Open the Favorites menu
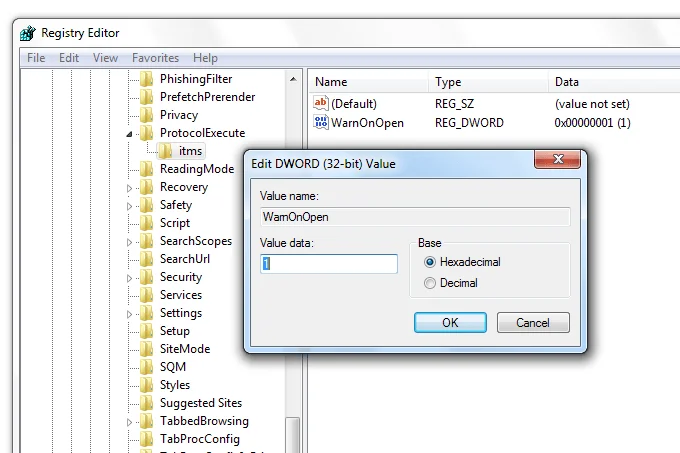 155,58
